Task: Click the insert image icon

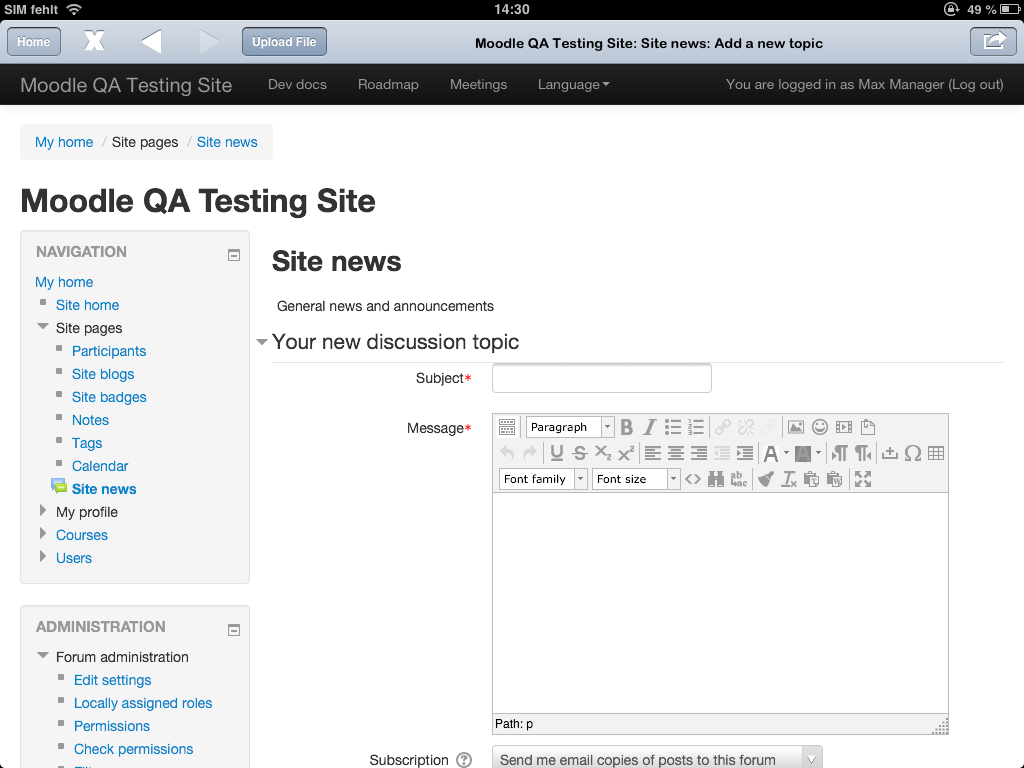Action: click(x=795, y=427)
